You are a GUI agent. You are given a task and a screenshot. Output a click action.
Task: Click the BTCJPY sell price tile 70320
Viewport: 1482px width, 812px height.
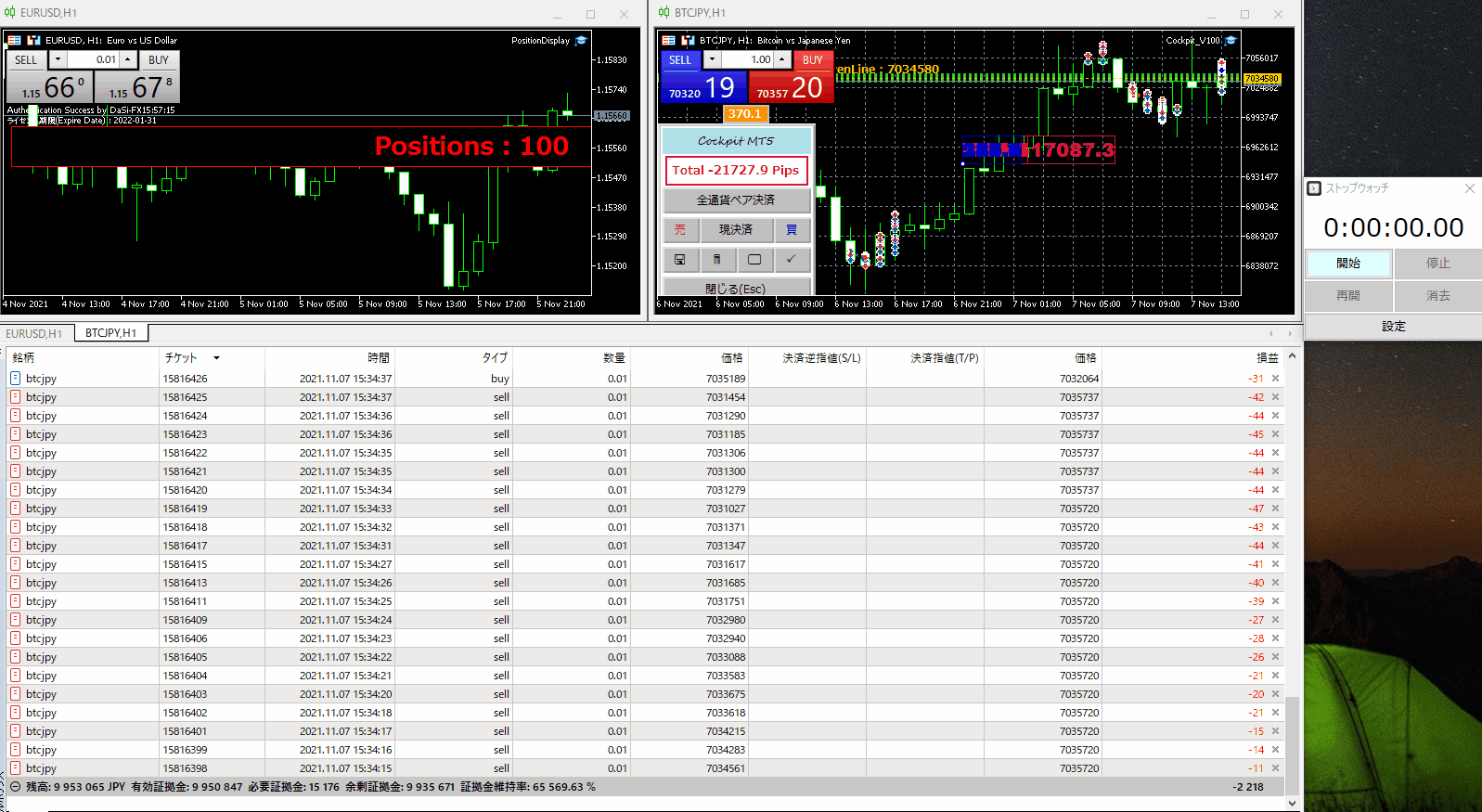tap(702, 87)
